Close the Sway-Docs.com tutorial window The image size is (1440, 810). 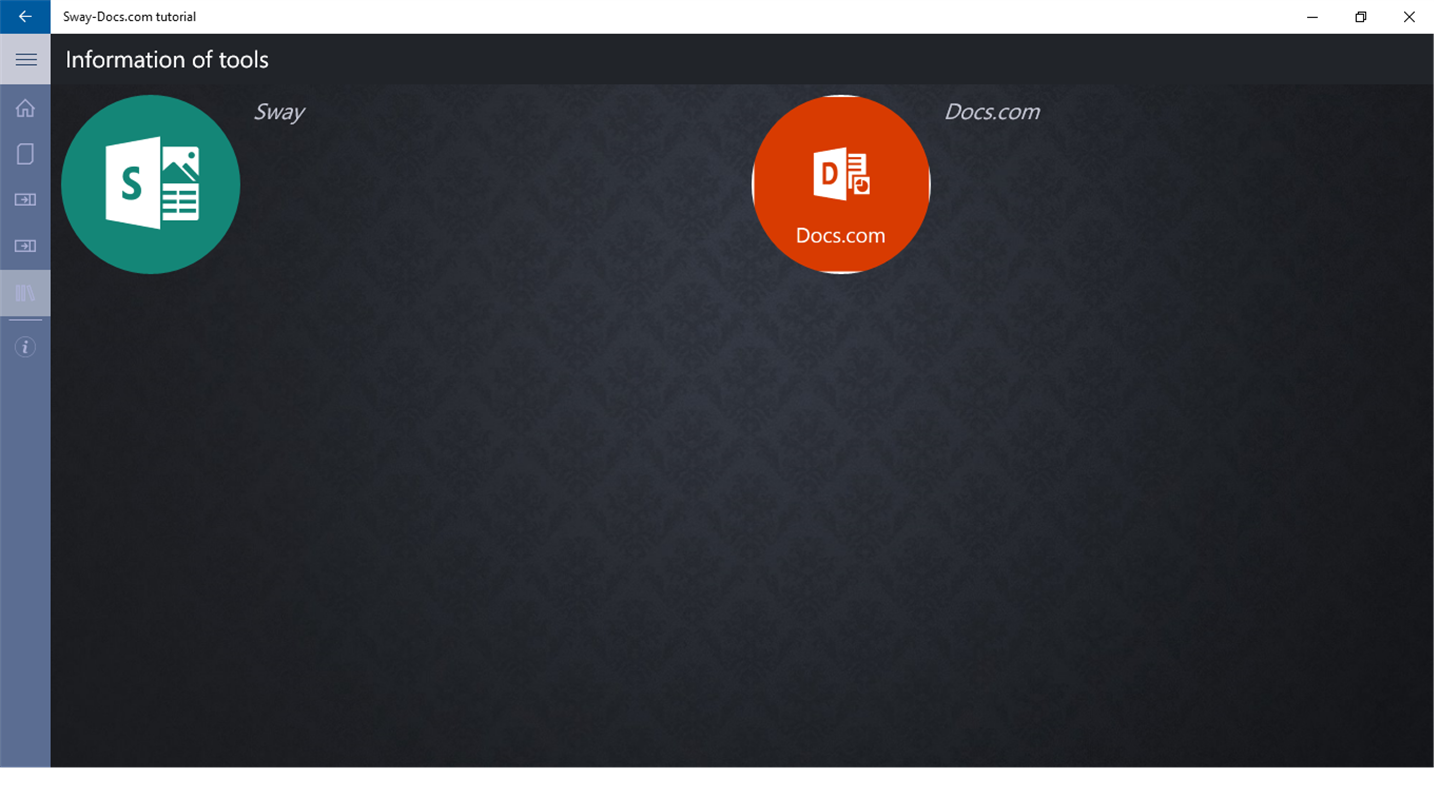[1409, 17]
